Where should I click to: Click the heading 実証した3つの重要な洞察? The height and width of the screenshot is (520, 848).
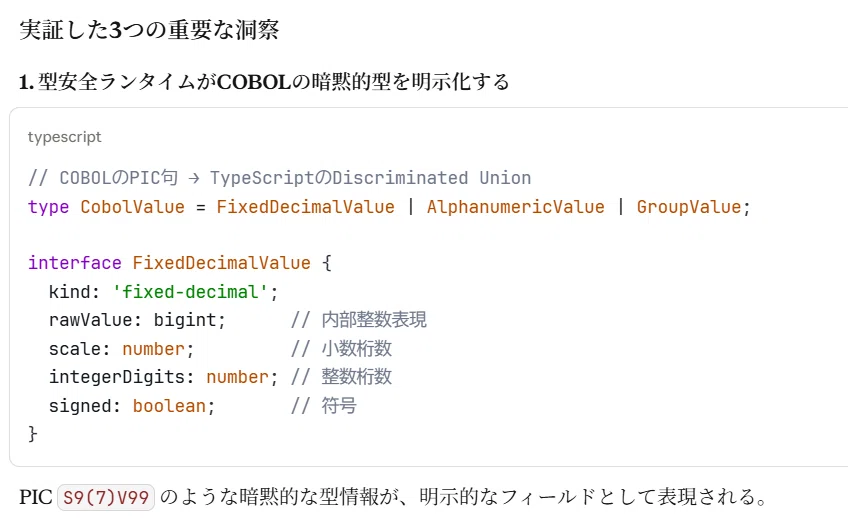[149, 30]
